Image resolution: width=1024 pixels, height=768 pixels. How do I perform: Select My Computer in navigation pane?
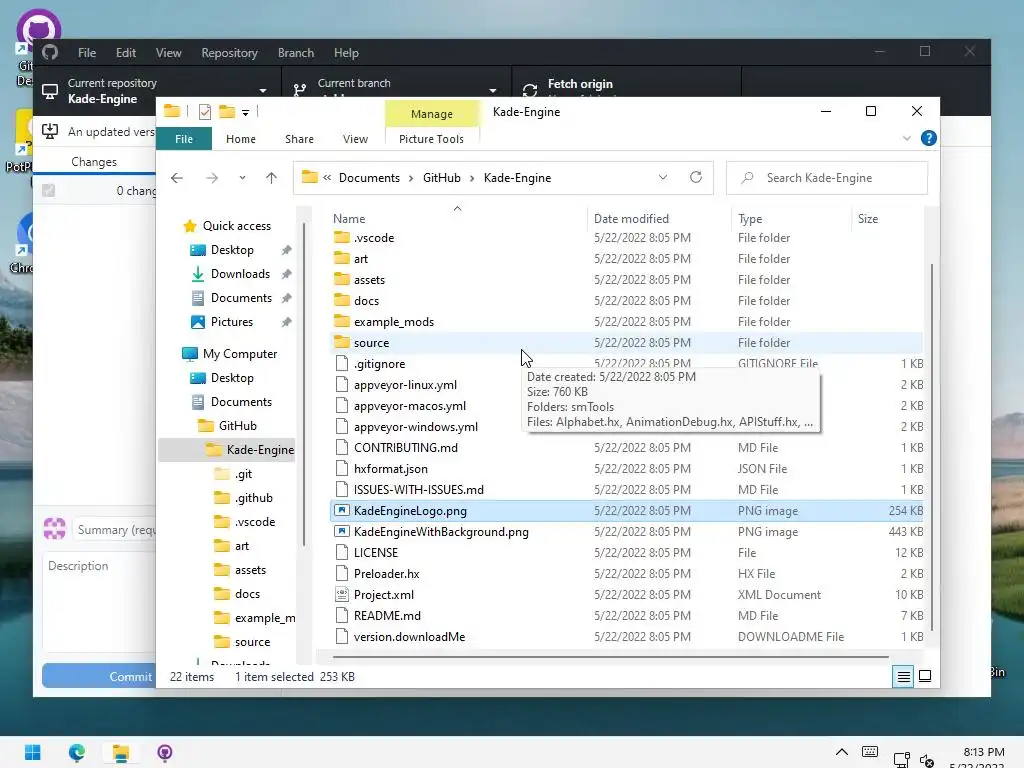click(240, 353)
